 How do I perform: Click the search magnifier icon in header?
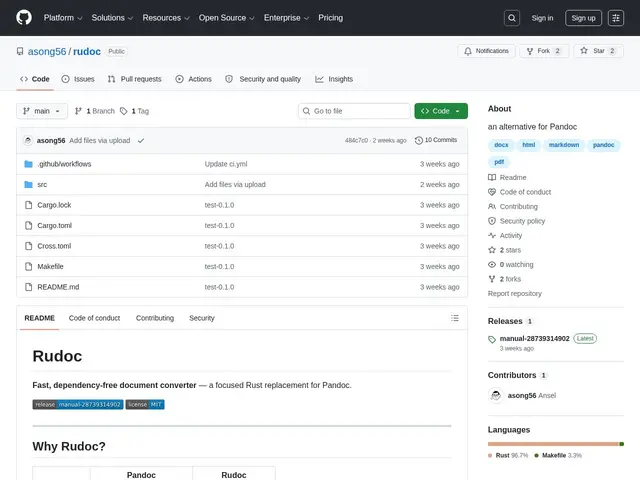point(512,18)
